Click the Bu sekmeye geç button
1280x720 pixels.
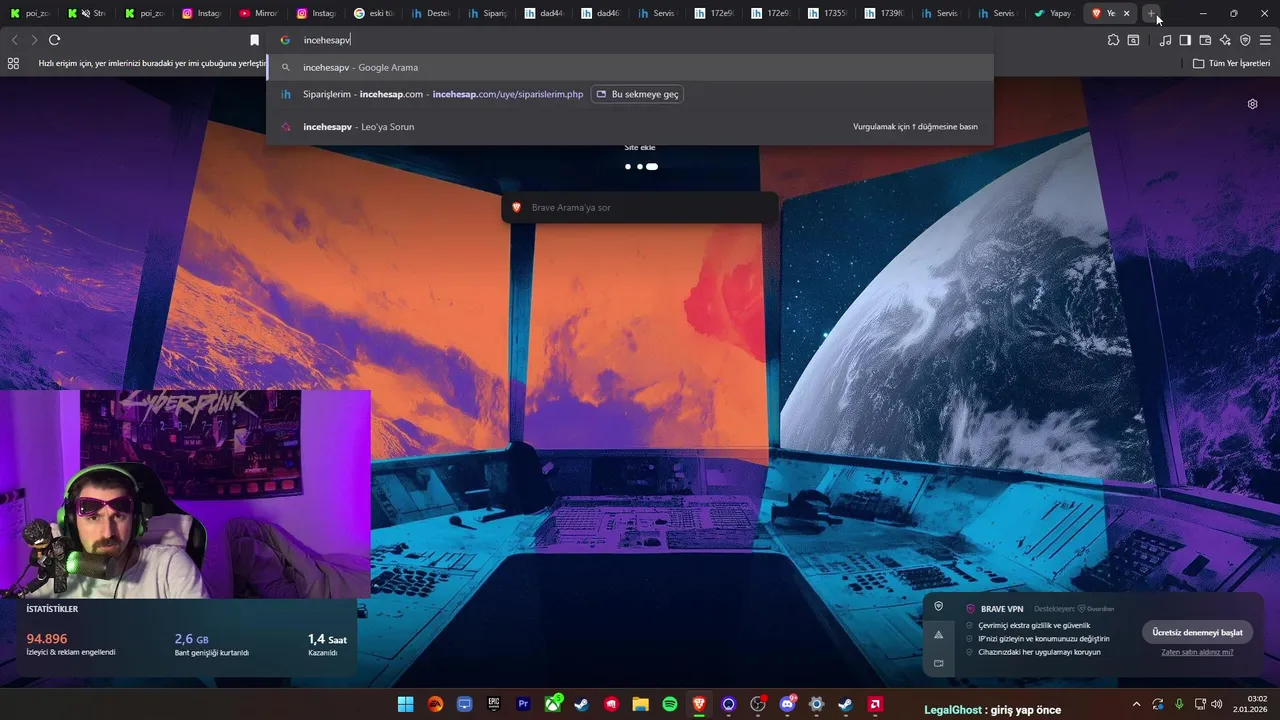pyautogui.click(x=637, y=94)
